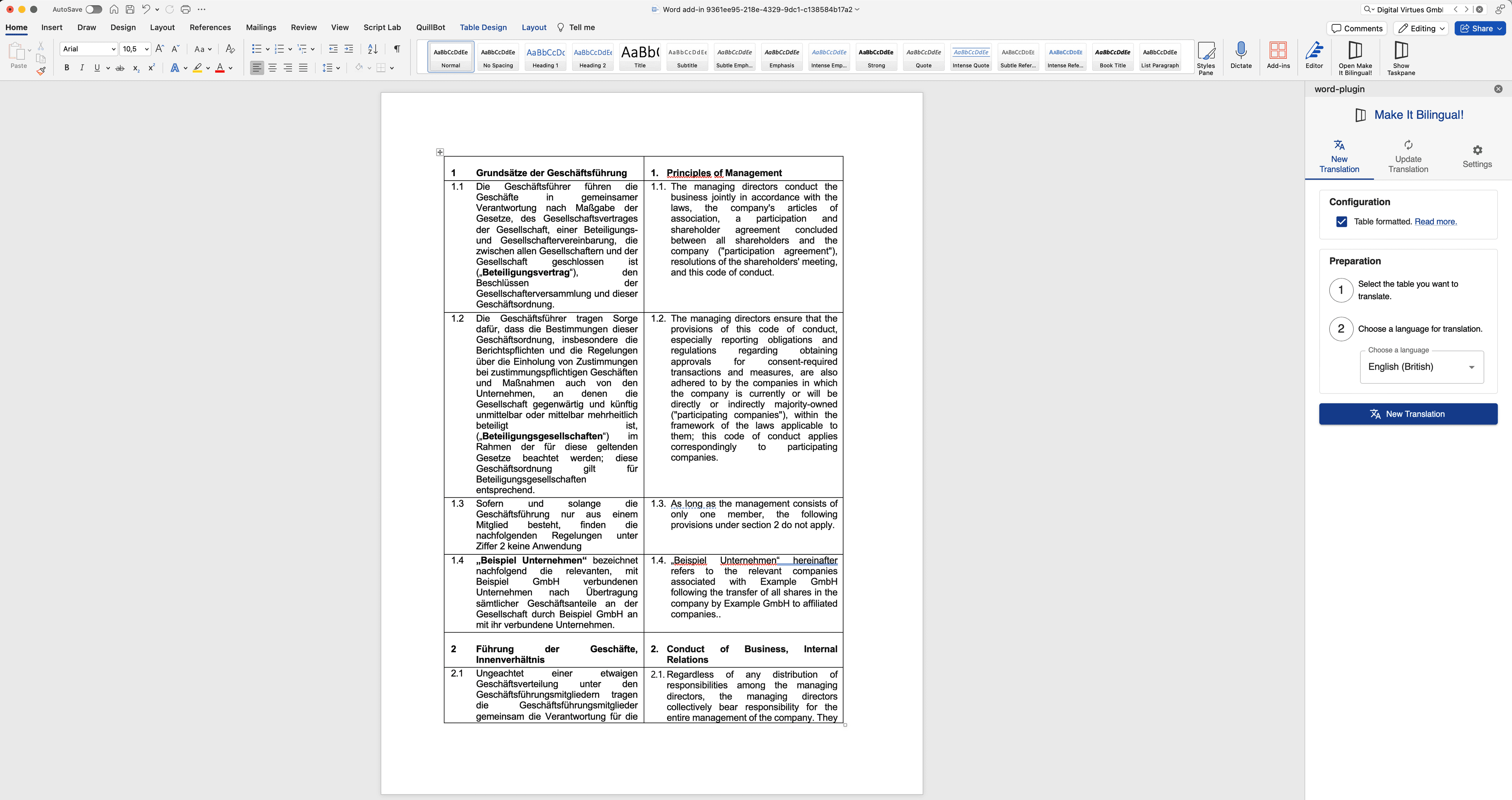The width and height of the screenshot is (1512, 800).
Task: Open the References ribbon tab
Action: (x=210, y=27)
